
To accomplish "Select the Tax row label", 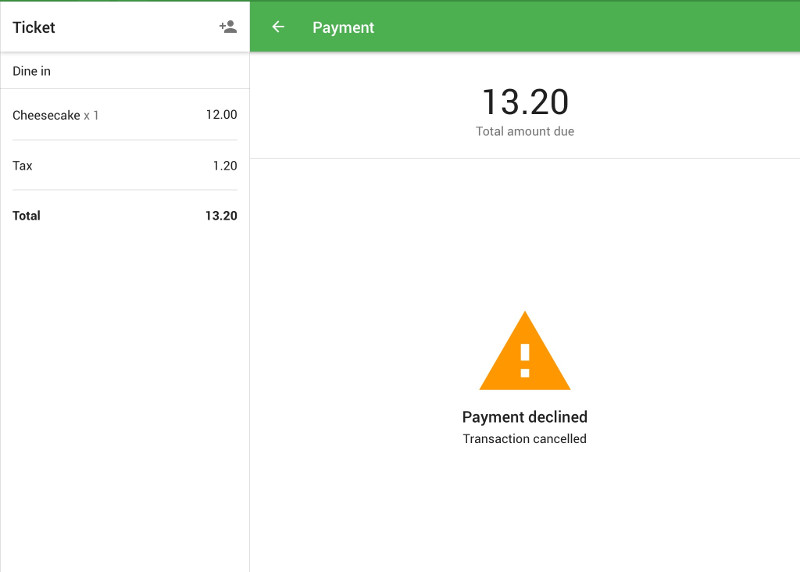I will [x=22, y=166].
